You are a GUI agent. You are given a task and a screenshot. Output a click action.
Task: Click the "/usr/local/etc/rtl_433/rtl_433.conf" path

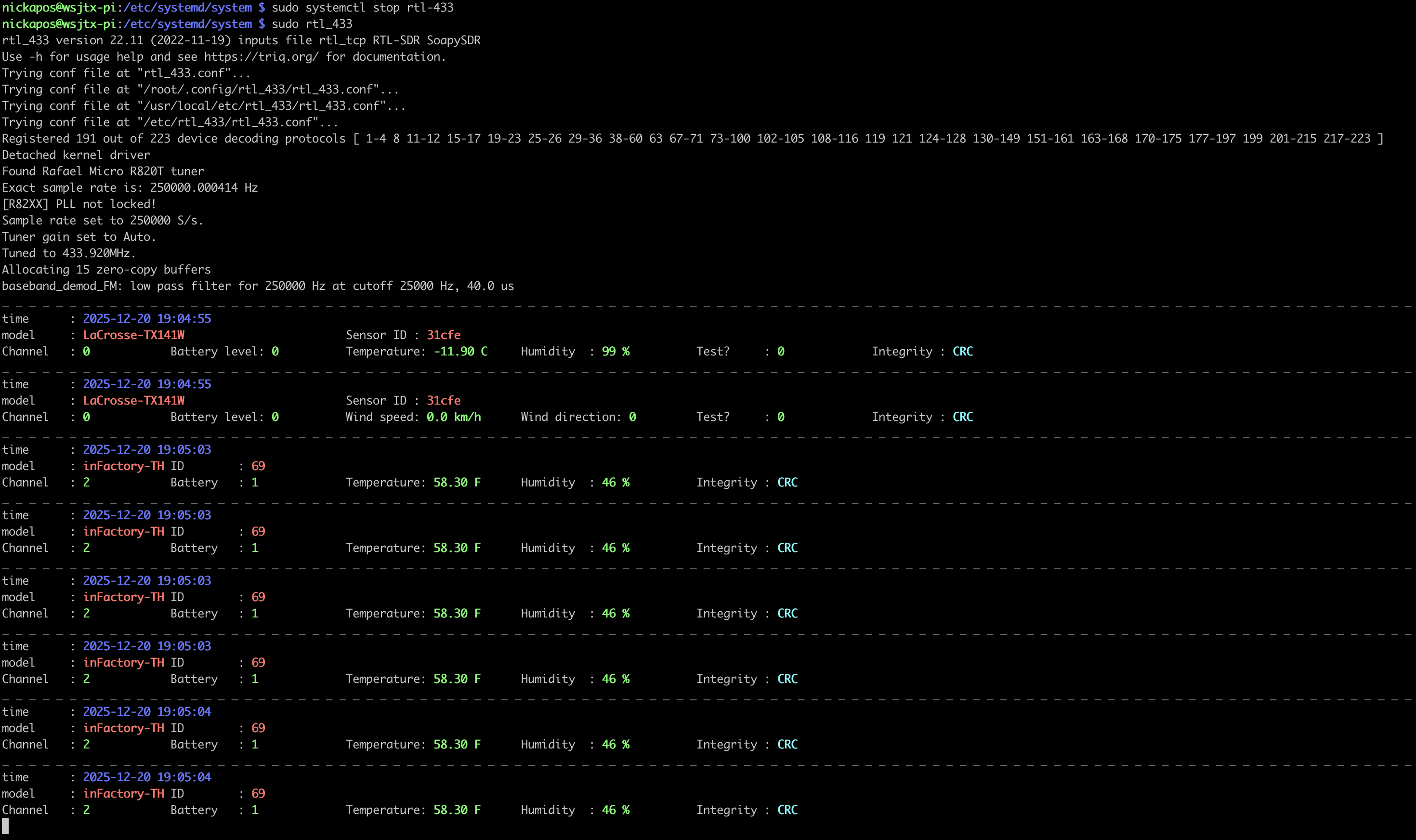(262, 106)
